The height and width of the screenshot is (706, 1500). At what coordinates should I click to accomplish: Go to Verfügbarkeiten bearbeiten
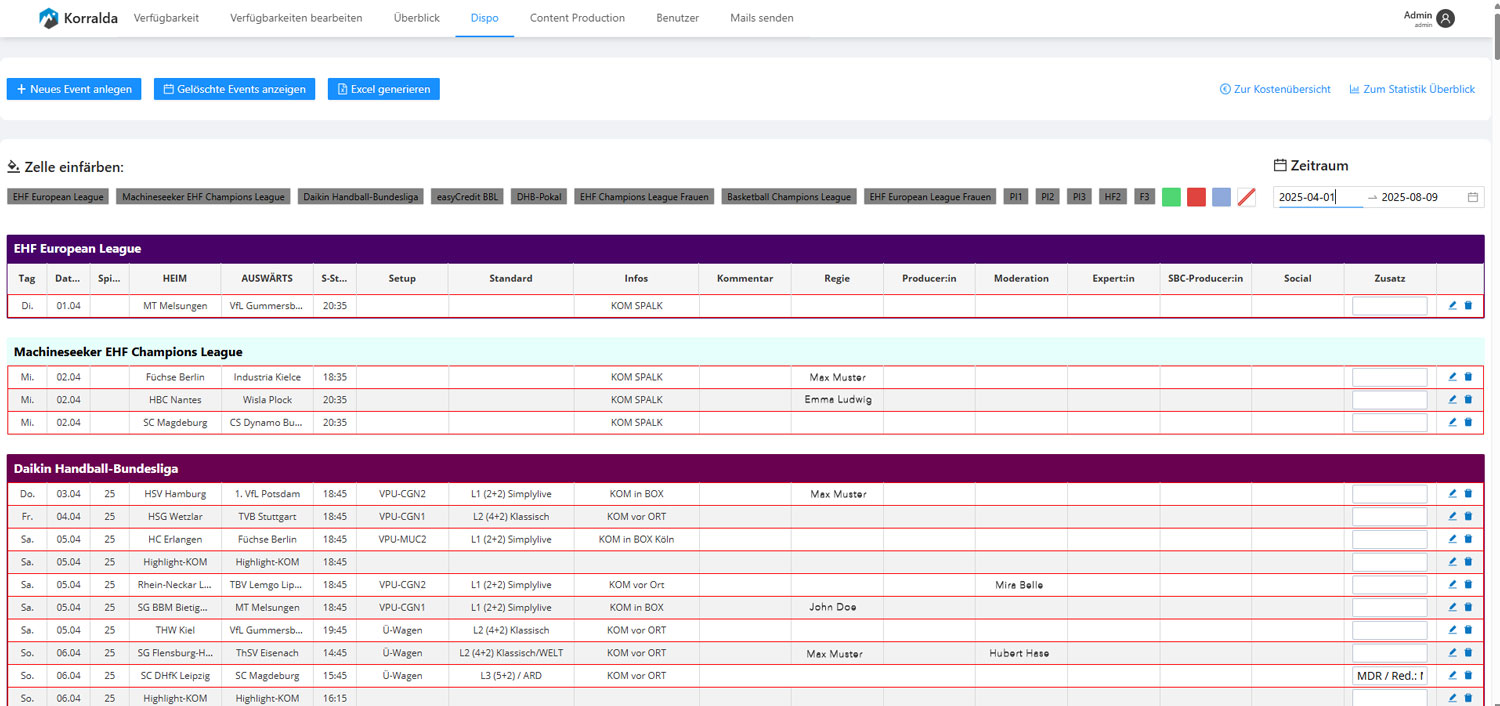pos(296,18)
